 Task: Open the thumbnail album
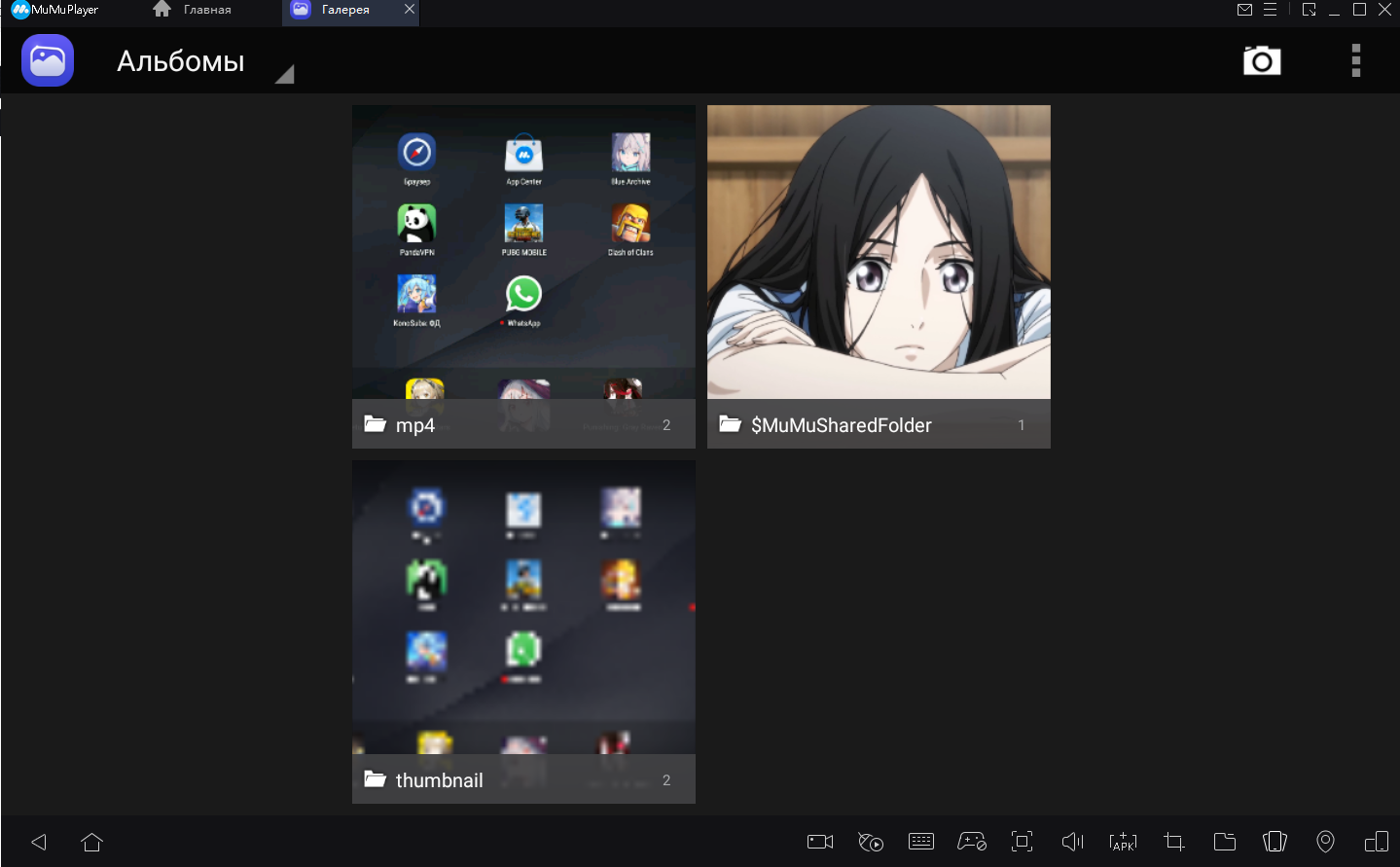click(x=523, y=632)
